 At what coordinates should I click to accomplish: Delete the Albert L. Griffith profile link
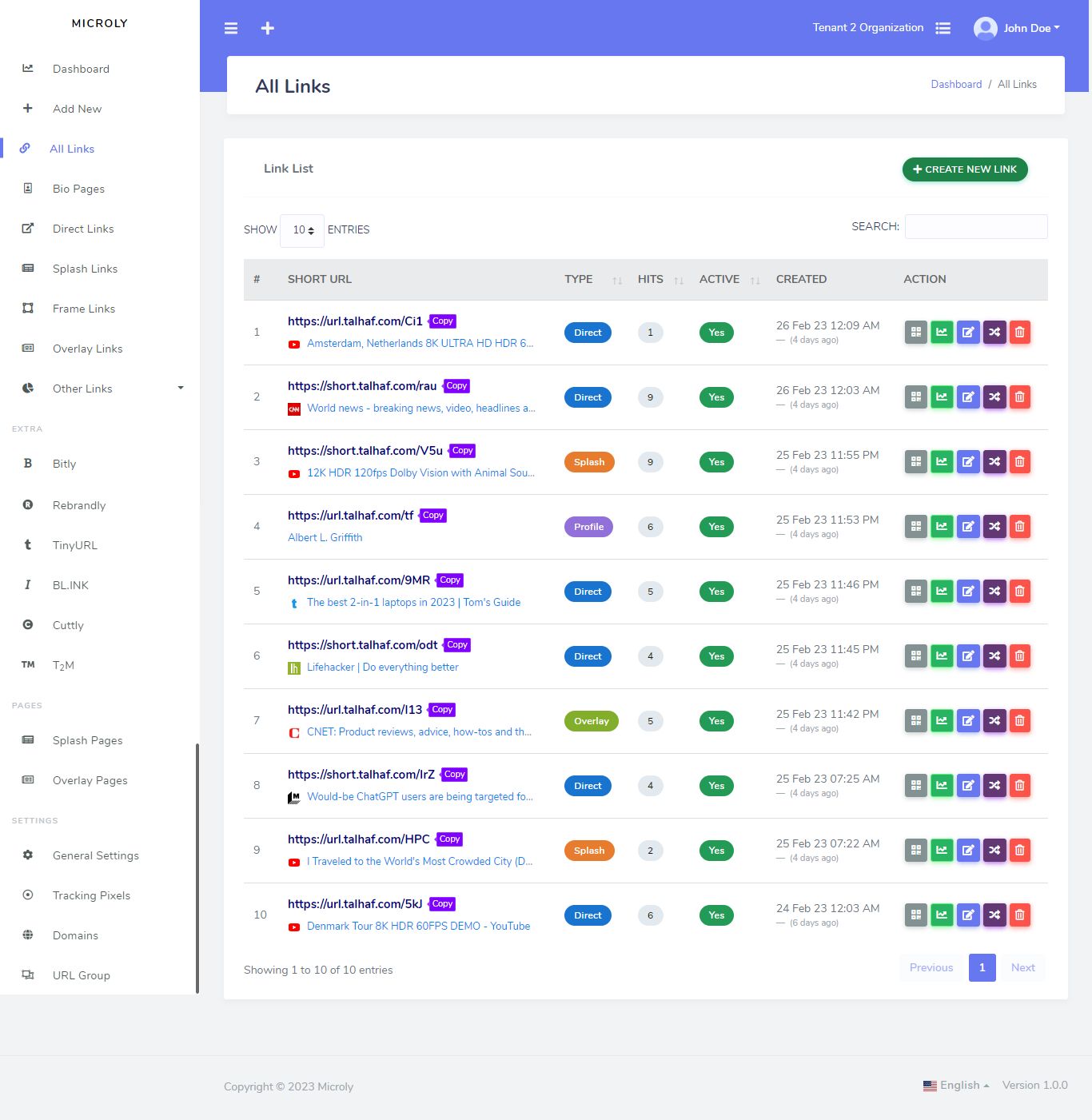coord(1020,527)
